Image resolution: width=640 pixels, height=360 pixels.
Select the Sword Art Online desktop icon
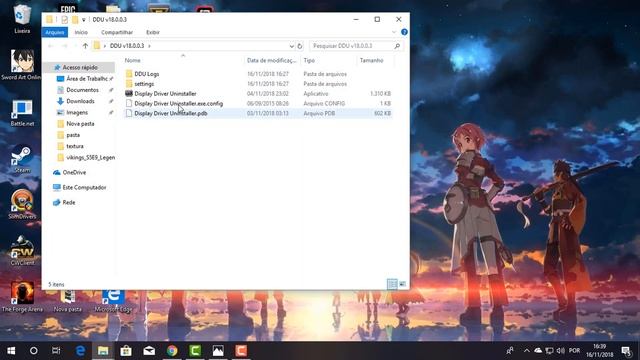pos(22,64)
